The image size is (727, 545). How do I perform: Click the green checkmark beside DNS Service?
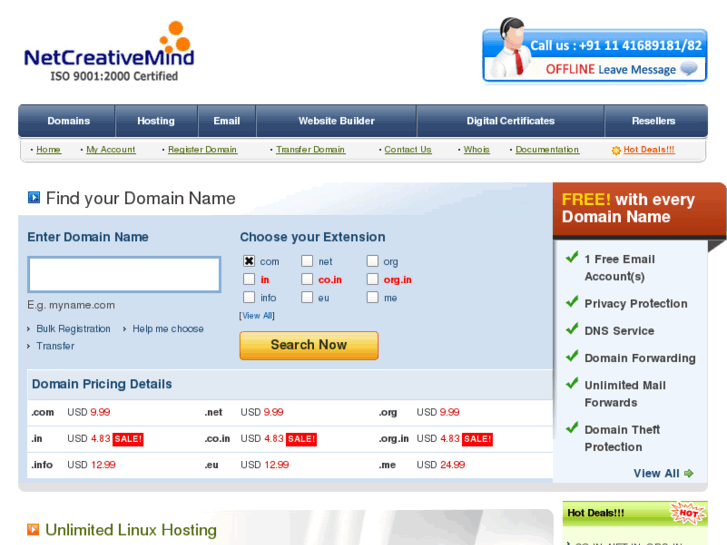(572, 329)
